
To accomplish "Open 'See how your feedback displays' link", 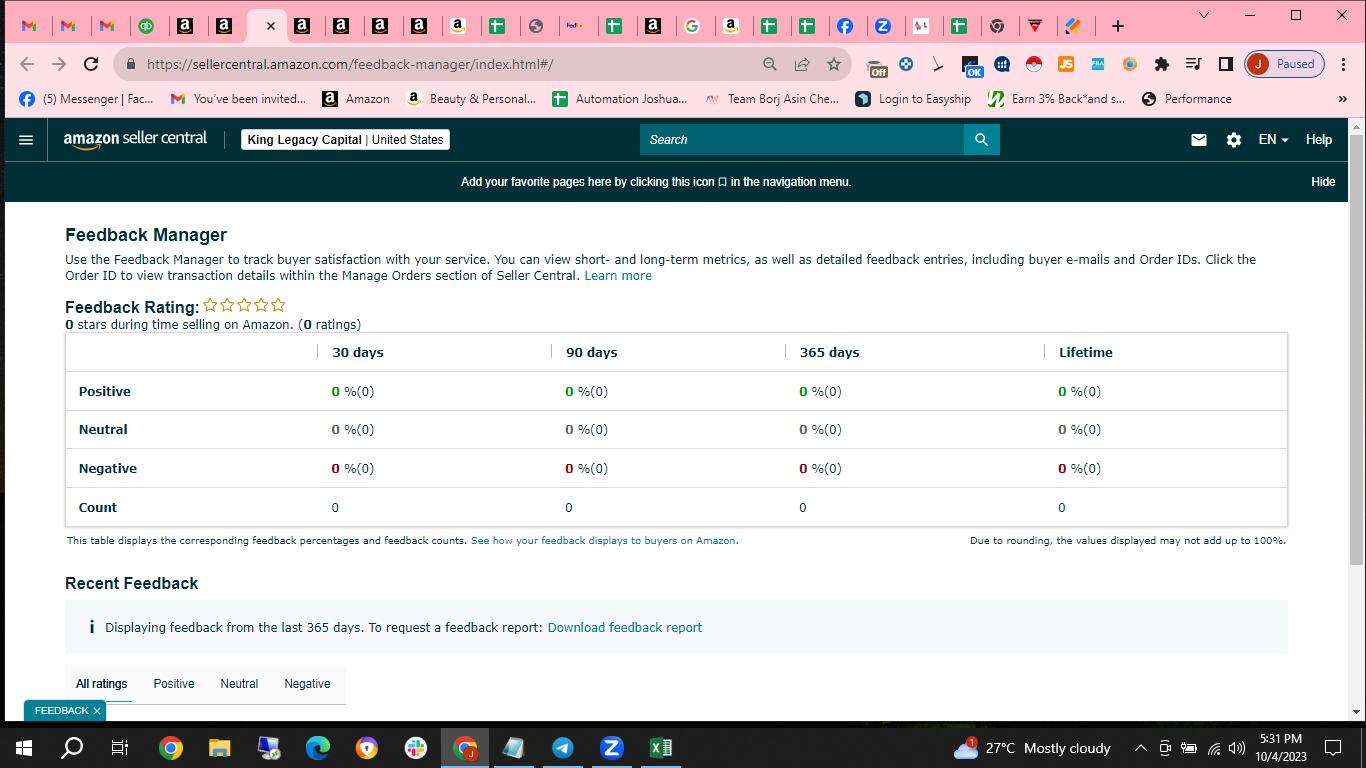I will pyautogui.click(x=604, y=541).
